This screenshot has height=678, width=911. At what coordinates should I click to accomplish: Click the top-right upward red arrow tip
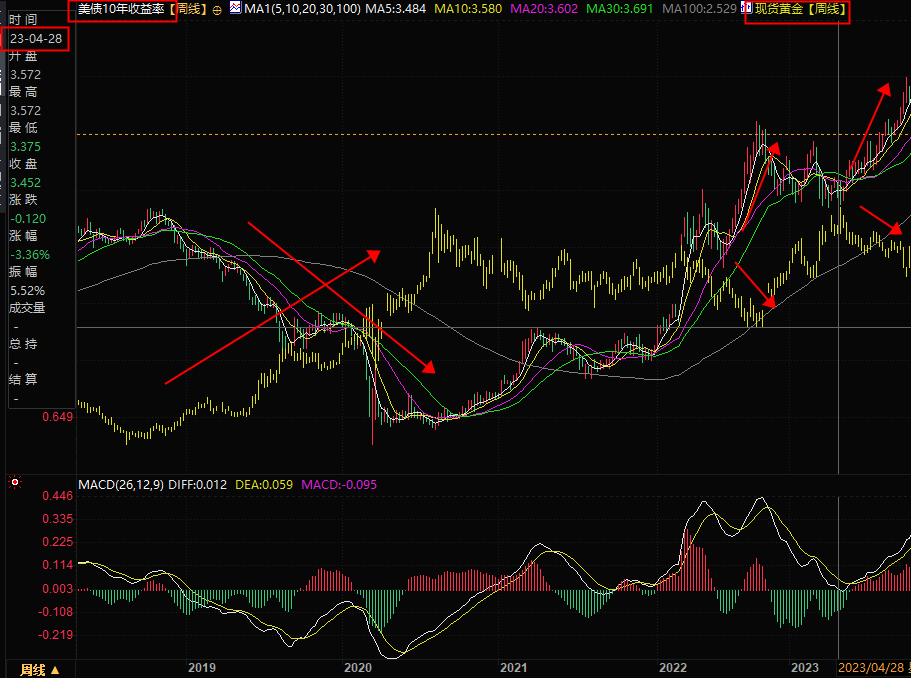click(x=885, y=84)
